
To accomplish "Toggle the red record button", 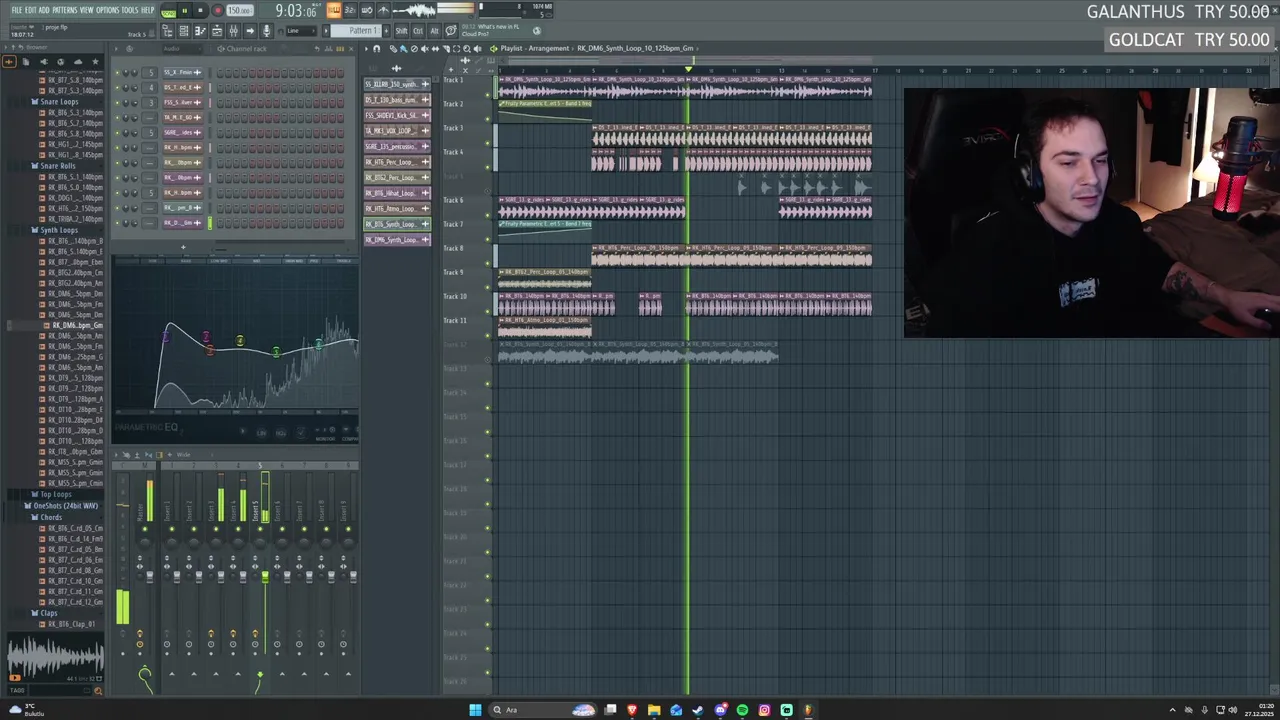I will (217, 11).
